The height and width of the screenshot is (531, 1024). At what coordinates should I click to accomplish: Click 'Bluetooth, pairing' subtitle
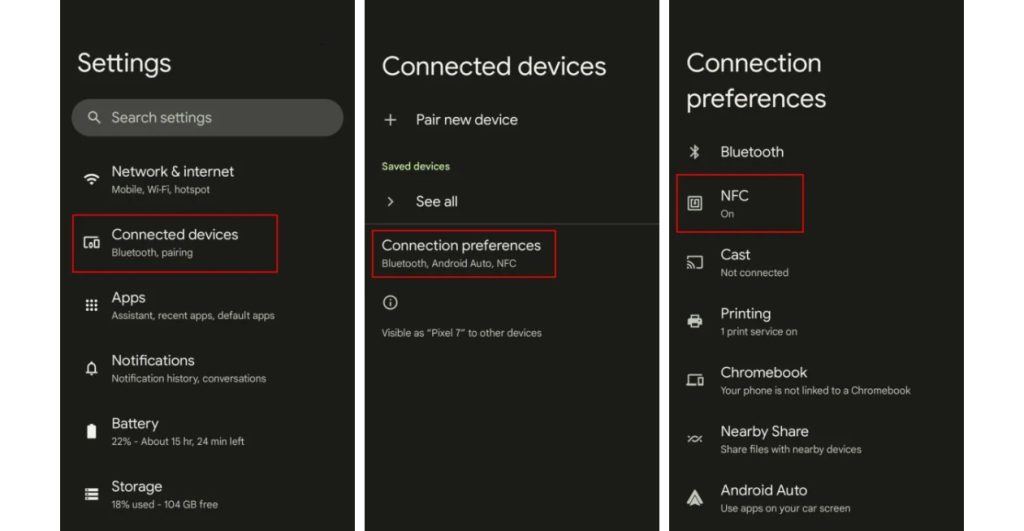[152, 253]
